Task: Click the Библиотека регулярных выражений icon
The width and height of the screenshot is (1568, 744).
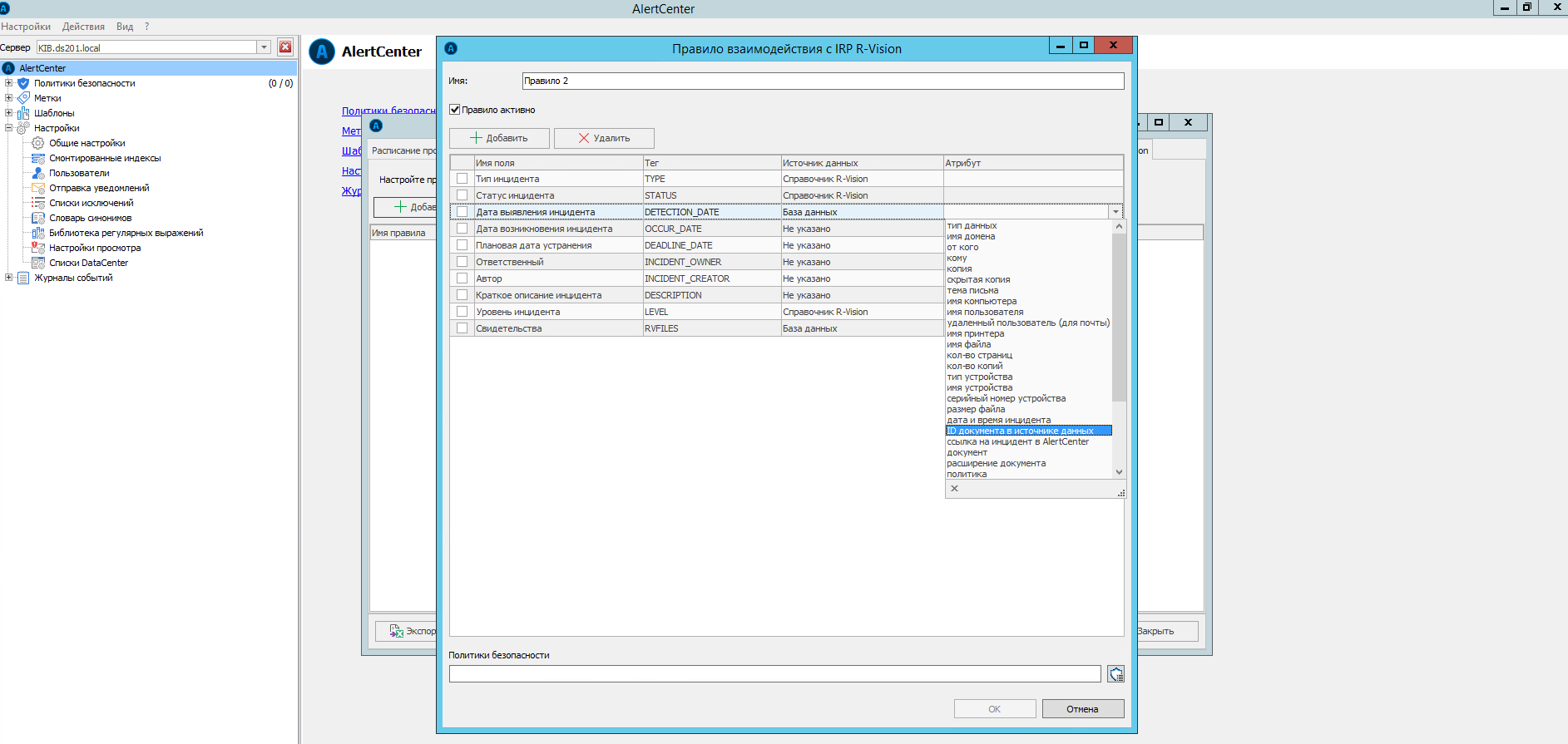Action: [38, 233]
